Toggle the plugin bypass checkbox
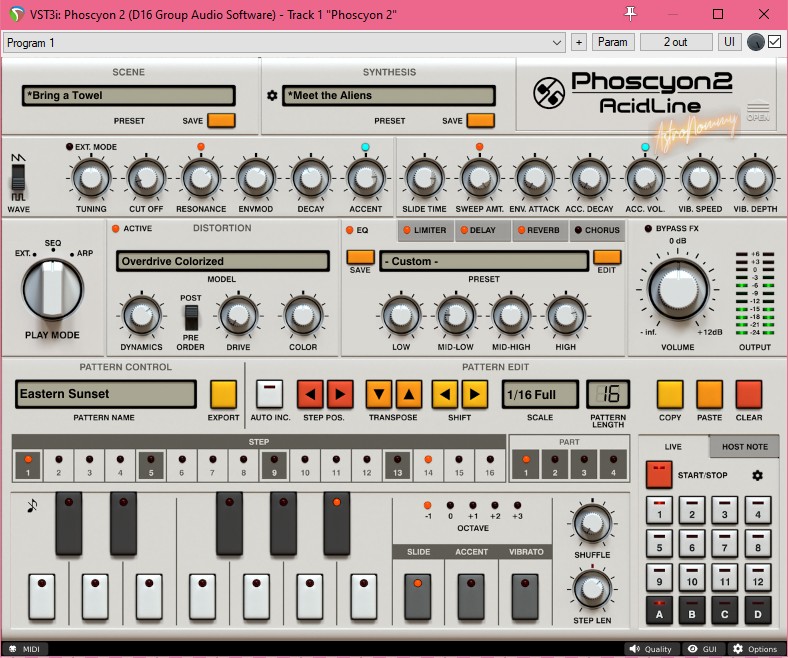The width and height of the screenshot is (788, 658). click(x=774, y=42)
